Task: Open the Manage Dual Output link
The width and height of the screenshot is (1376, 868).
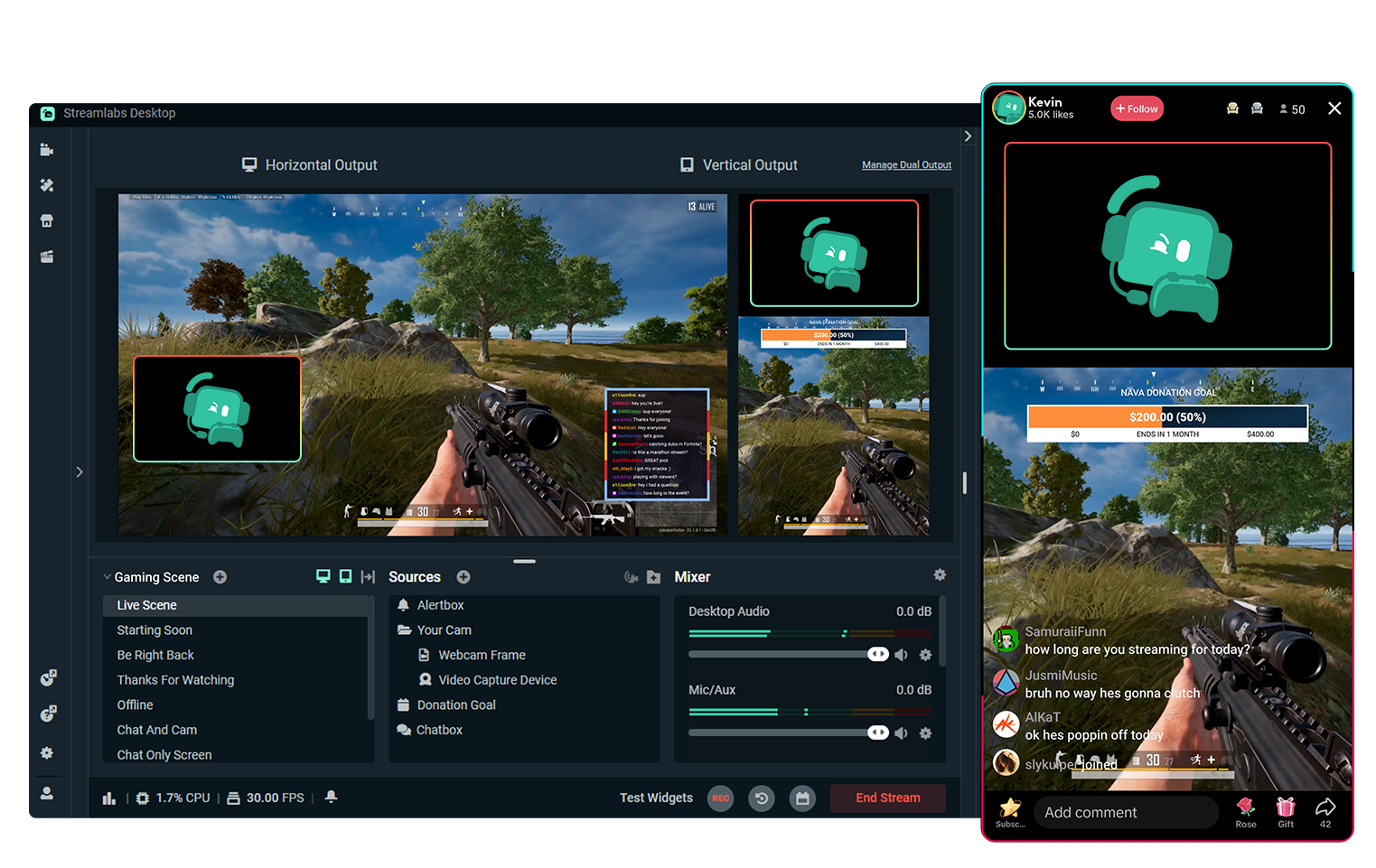Action: point(906,164)
